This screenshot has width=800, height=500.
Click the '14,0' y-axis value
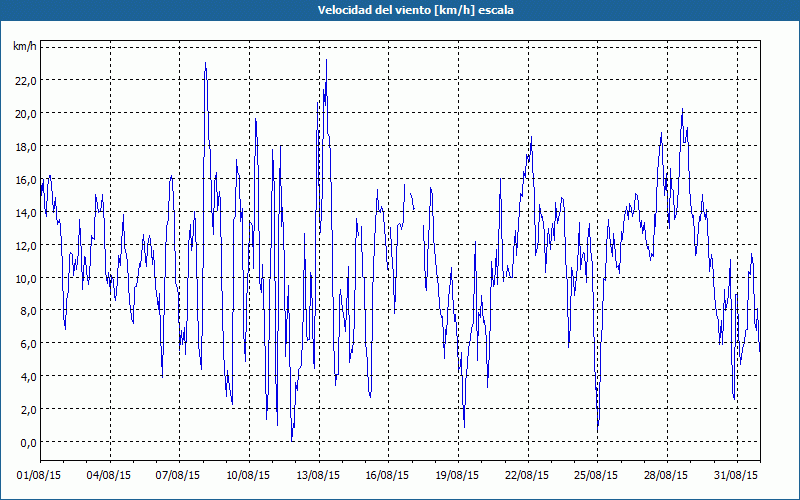[26, 213]
